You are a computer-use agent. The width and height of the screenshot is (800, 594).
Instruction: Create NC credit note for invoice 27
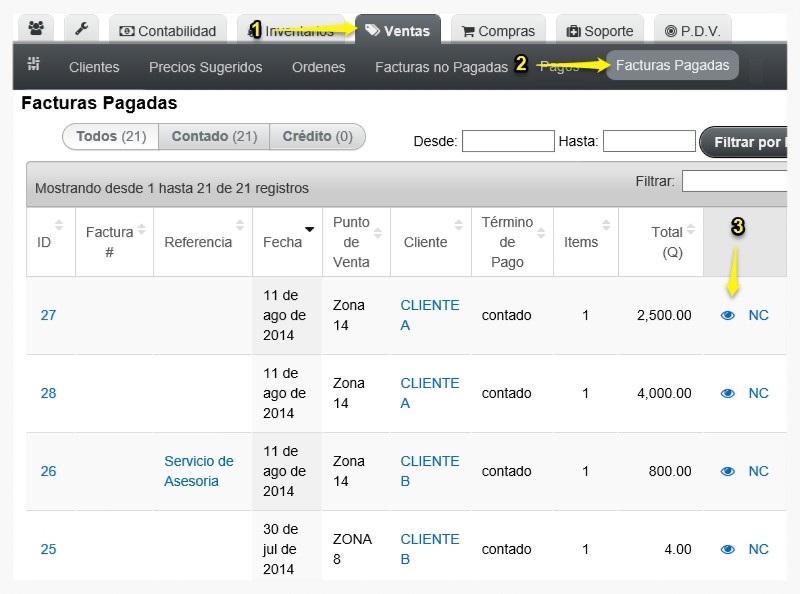tap(758, 315)
